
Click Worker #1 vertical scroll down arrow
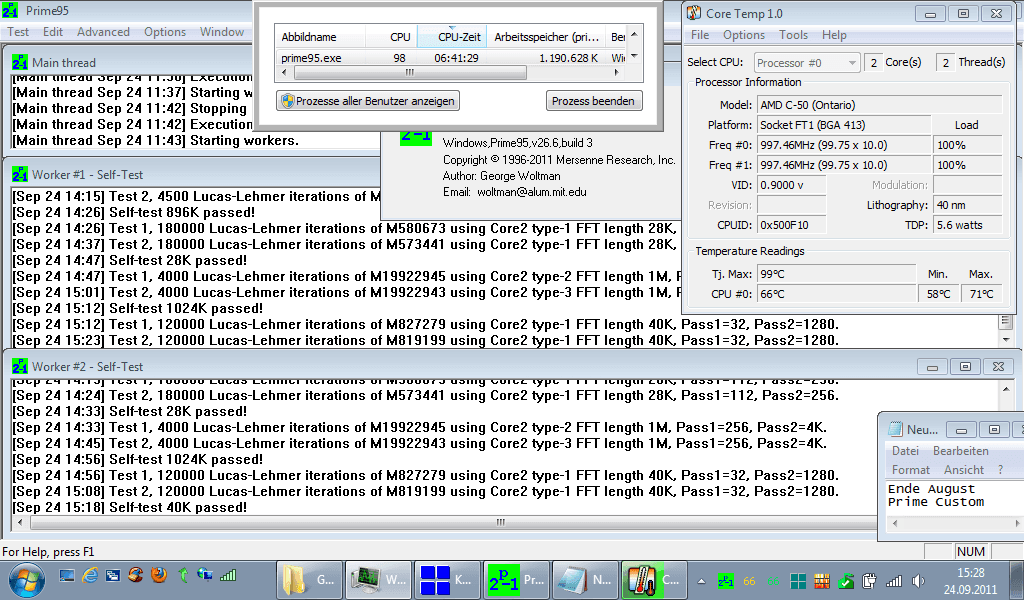(1006, 339)
